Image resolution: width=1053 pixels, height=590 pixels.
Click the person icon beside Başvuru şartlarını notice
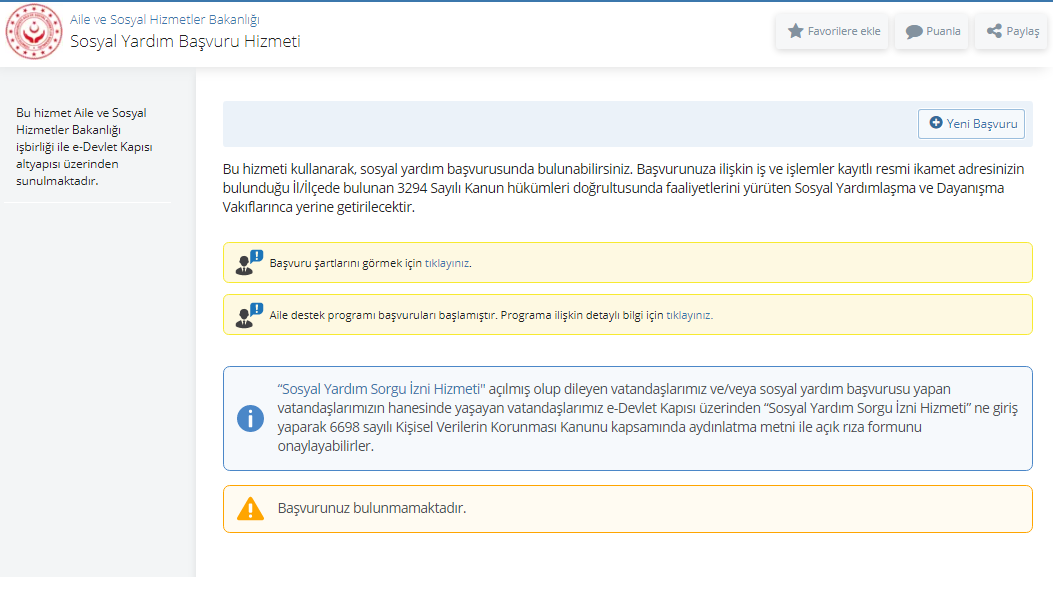tap(248, 263)
